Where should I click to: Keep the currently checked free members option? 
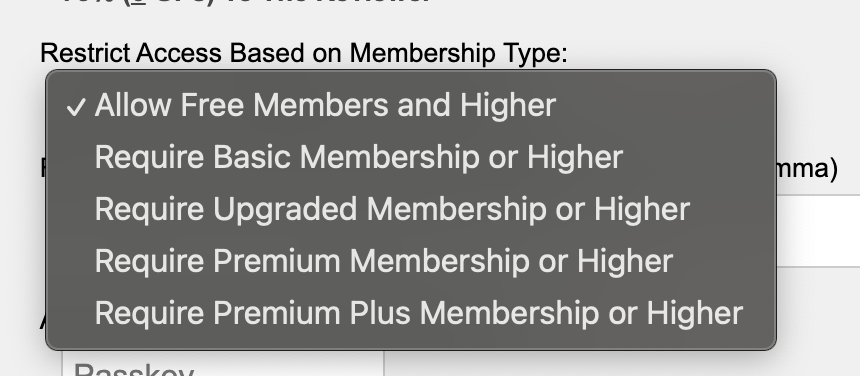tap(411, 105)
